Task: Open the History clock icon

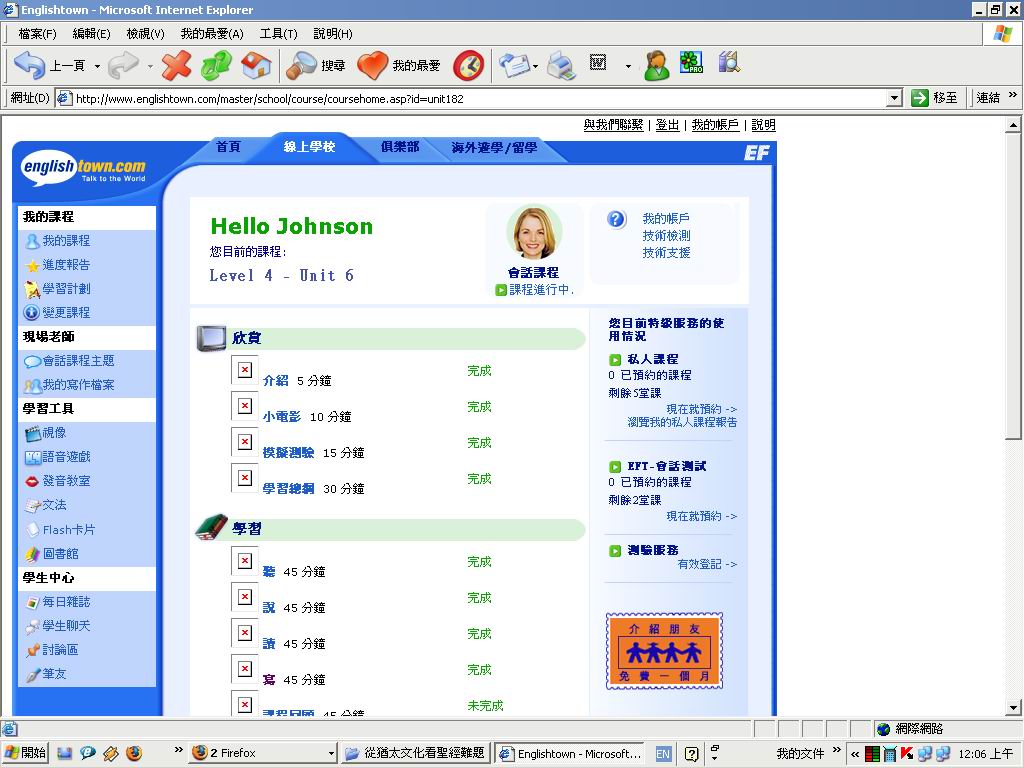Action: click(468, 66)
